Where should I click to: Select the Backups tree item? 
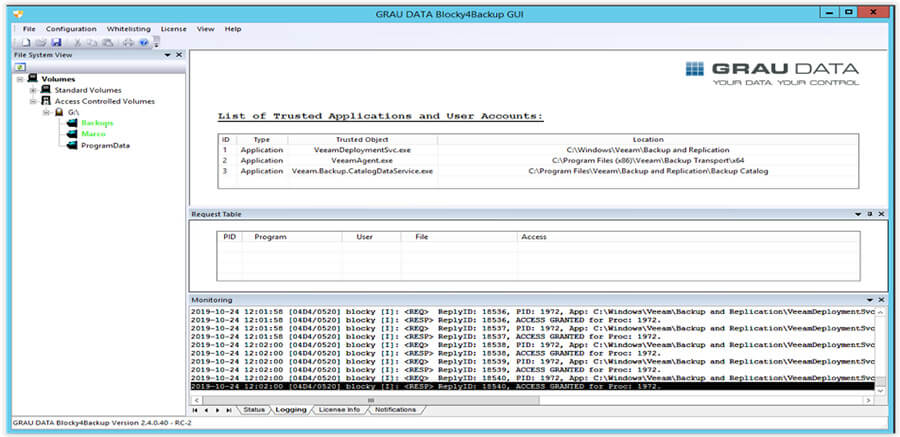(97, 123)
